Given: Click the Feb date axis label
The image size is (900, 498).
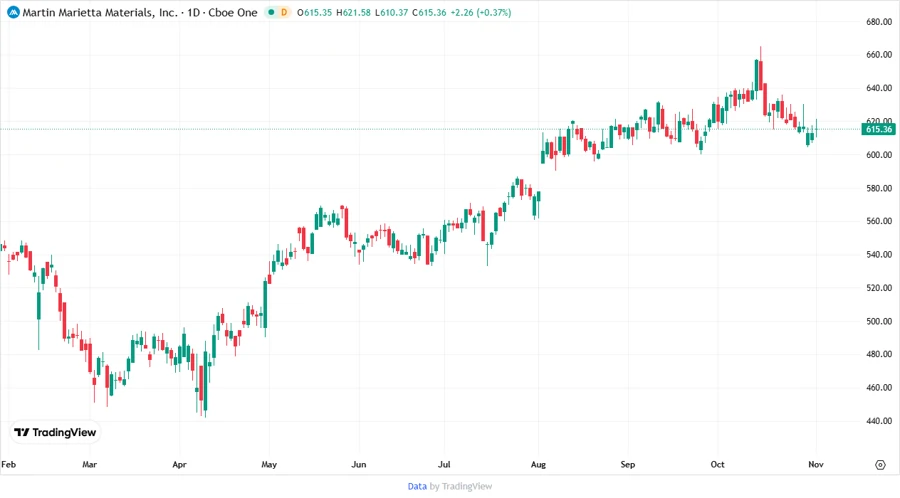Looking at the screenshot, I should click(x=9, y=464).
